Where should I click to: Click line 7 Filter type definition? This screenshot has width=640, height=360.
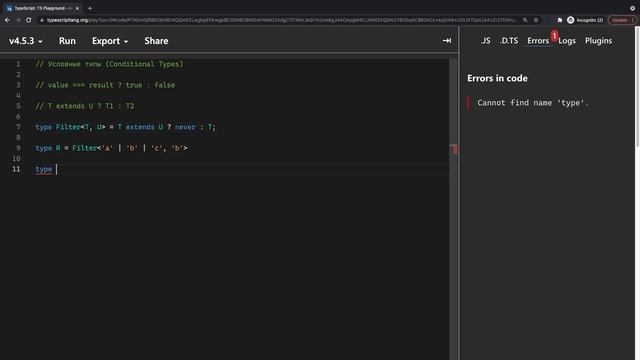pos(125,127)
